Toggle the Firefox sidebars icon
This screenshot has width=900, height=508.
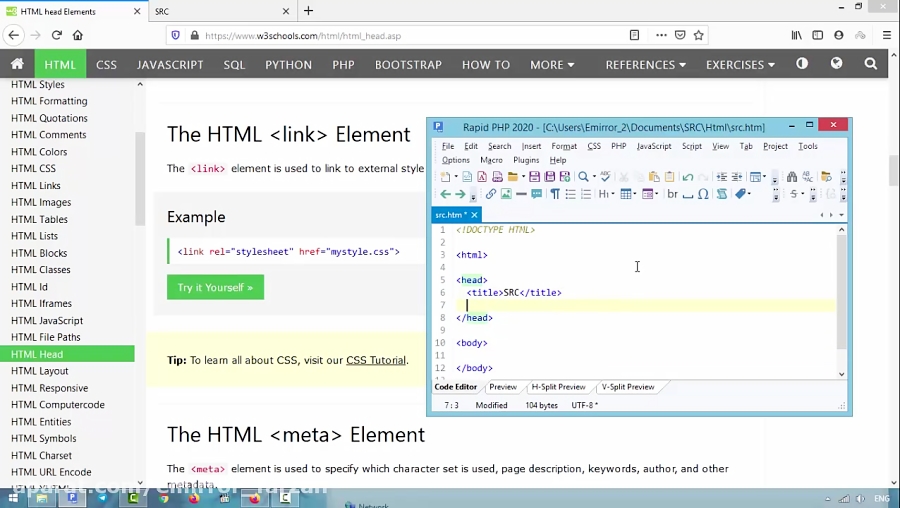click(817, 36)
